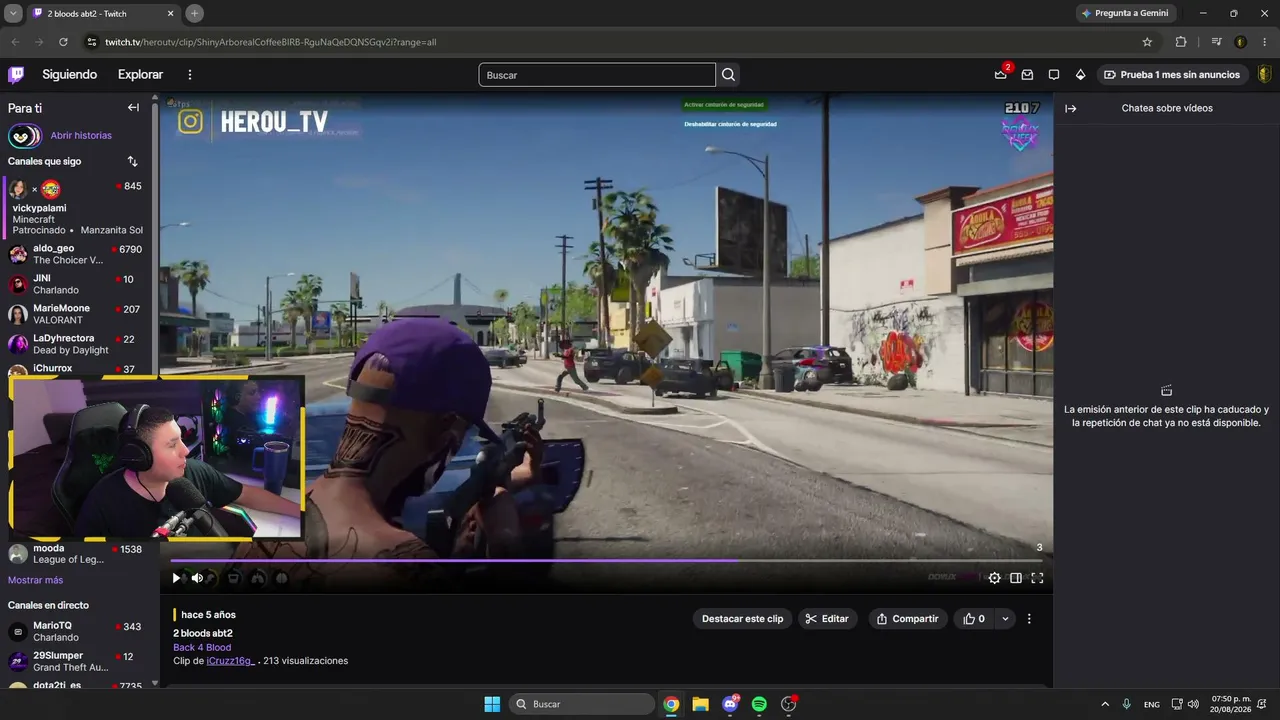The width and height of the screenshot is (1280, 720).
Task: Open Spotify from the taskbar
Action: pyautogui.click(x=759, y=704)
